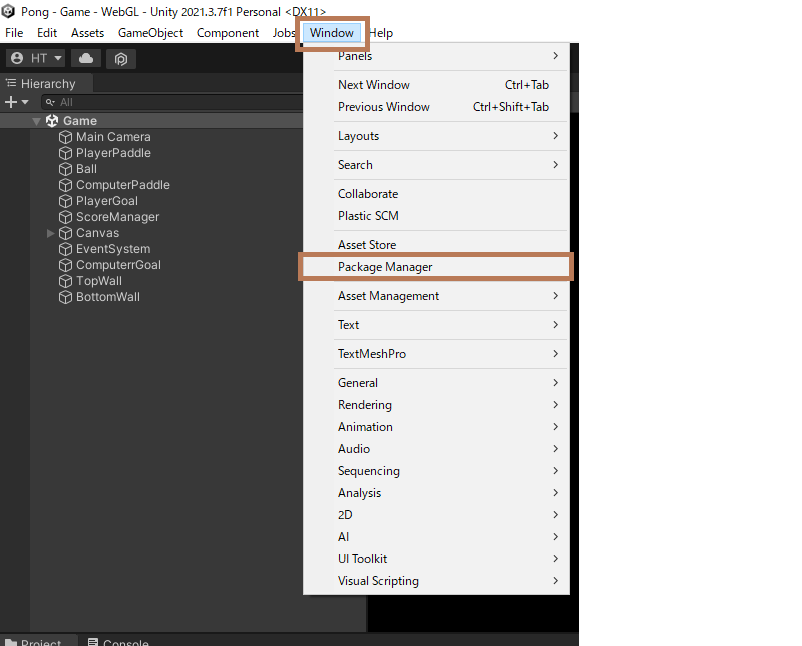Close the Window menu

[331, 33]
